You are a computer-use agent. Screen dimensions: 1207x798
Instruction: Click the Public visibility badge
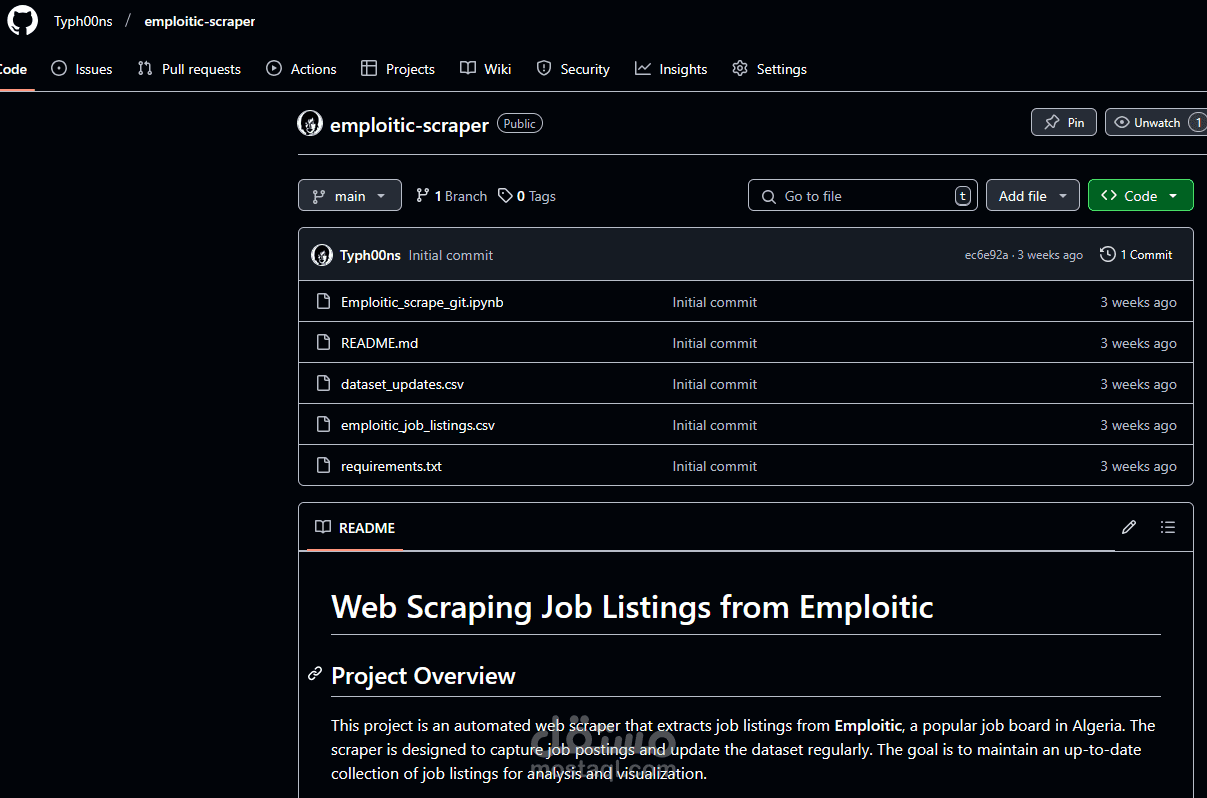point(520,124)
